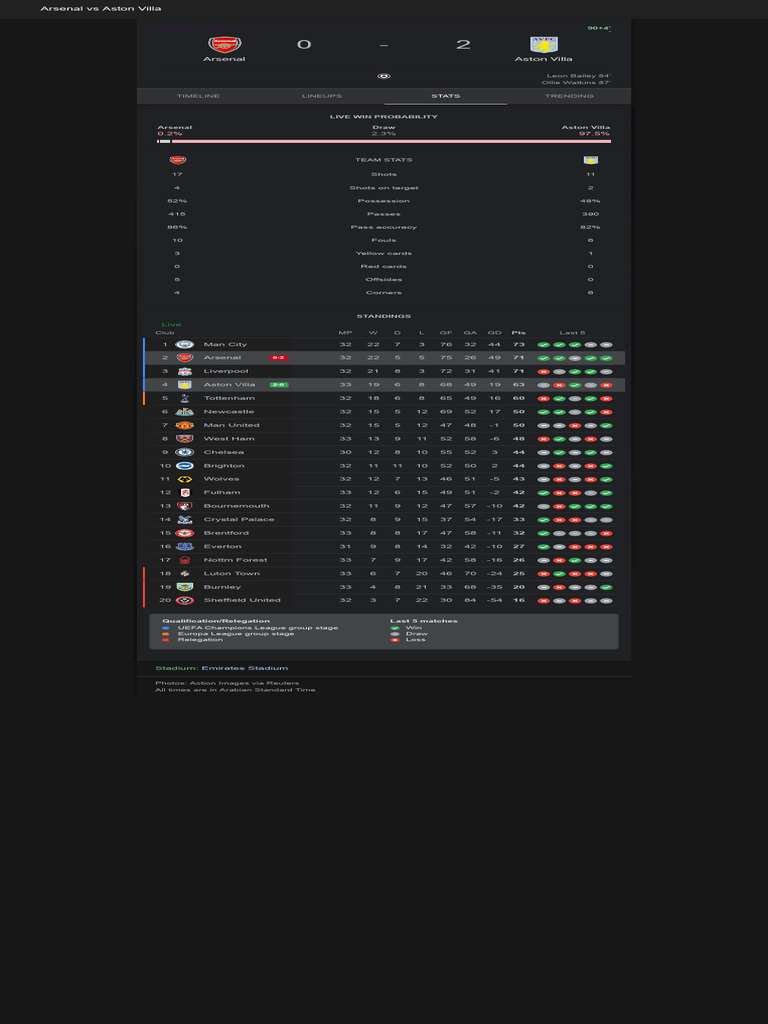Image resolution: width=768 pixels, height=1024 pixels.
Task: Click the Standings section heading
Action: click(x=384, y=316)
